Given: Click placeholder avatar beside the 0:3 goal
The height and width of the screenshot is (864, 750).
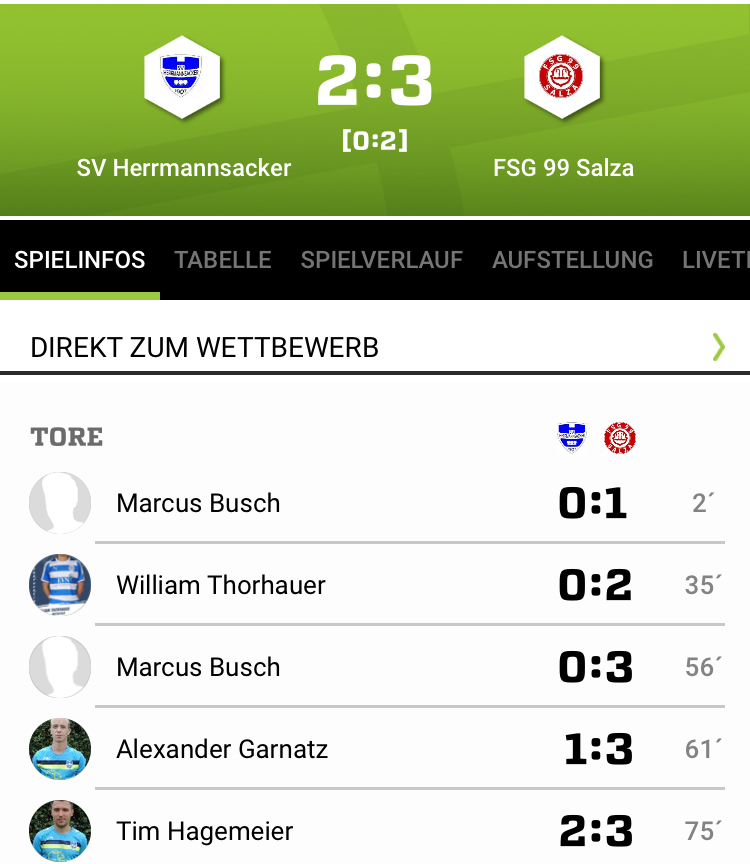Looking at the screenshot, I should (60, 667).
